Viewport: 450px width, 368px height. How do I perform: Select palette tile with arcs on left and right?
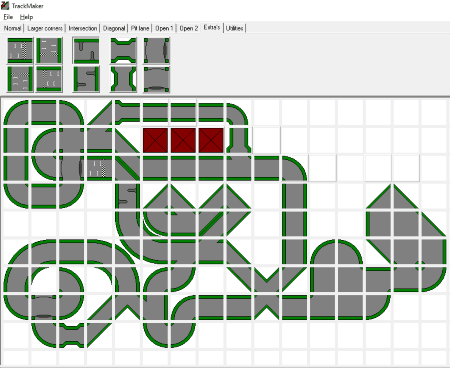(157, 50)
